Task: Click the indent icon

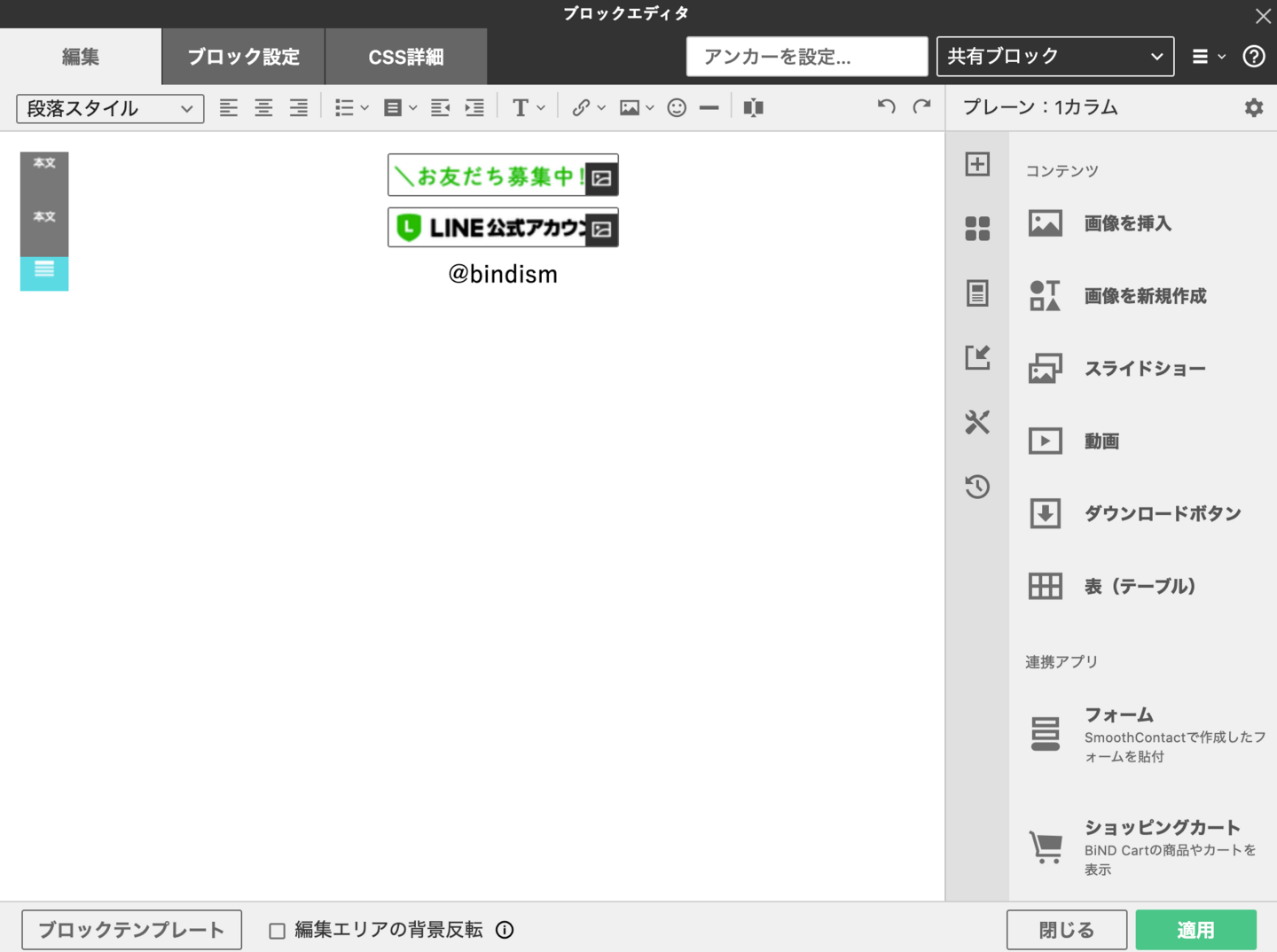Action: tap(475, 108)
